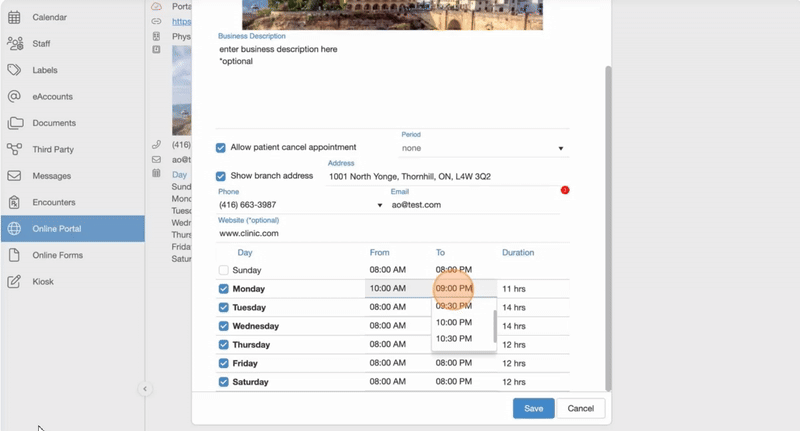Click the Save button
The image size is (800, 431).
pos(533,408)
